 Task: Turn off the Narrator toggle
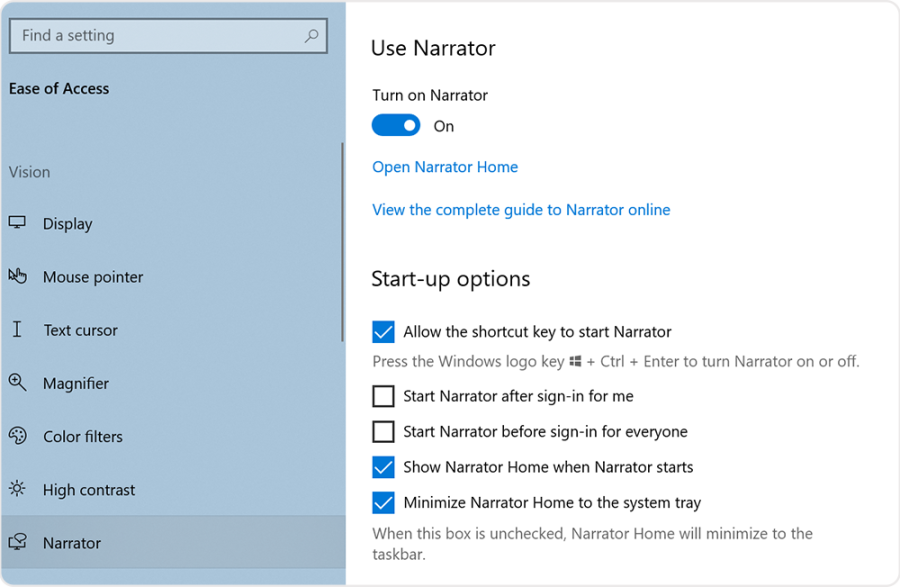pyautogui.click(x=396, y=125)
